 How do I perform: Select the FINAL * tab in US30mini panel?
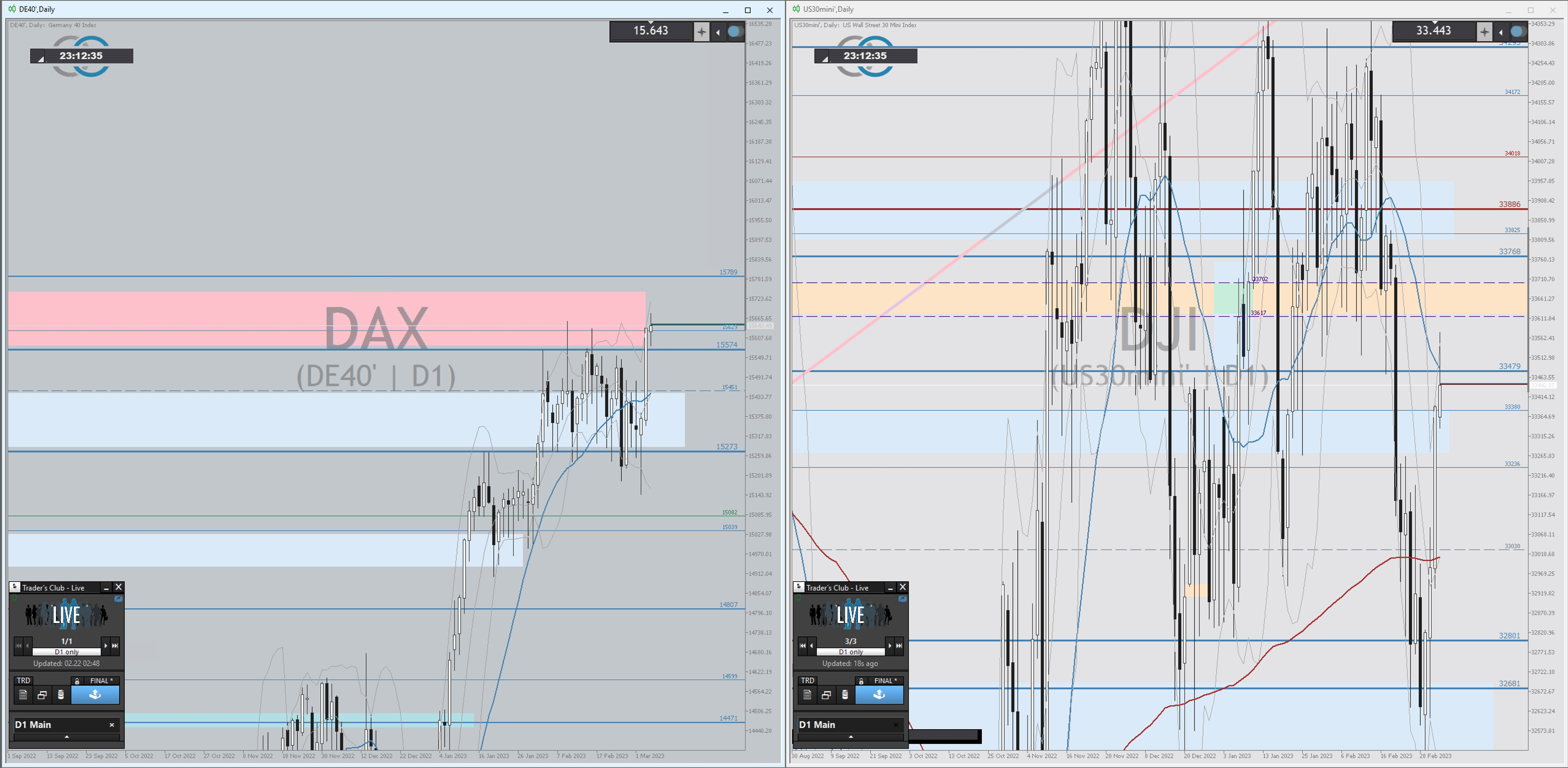(x=885, y=680)
